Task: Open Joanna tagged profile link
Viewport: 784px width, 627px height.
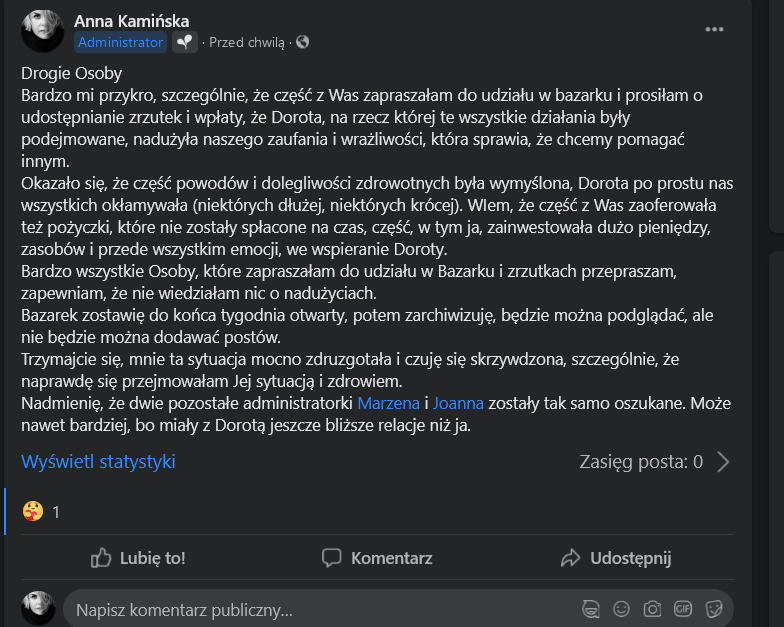Action: tap(458, 403)
